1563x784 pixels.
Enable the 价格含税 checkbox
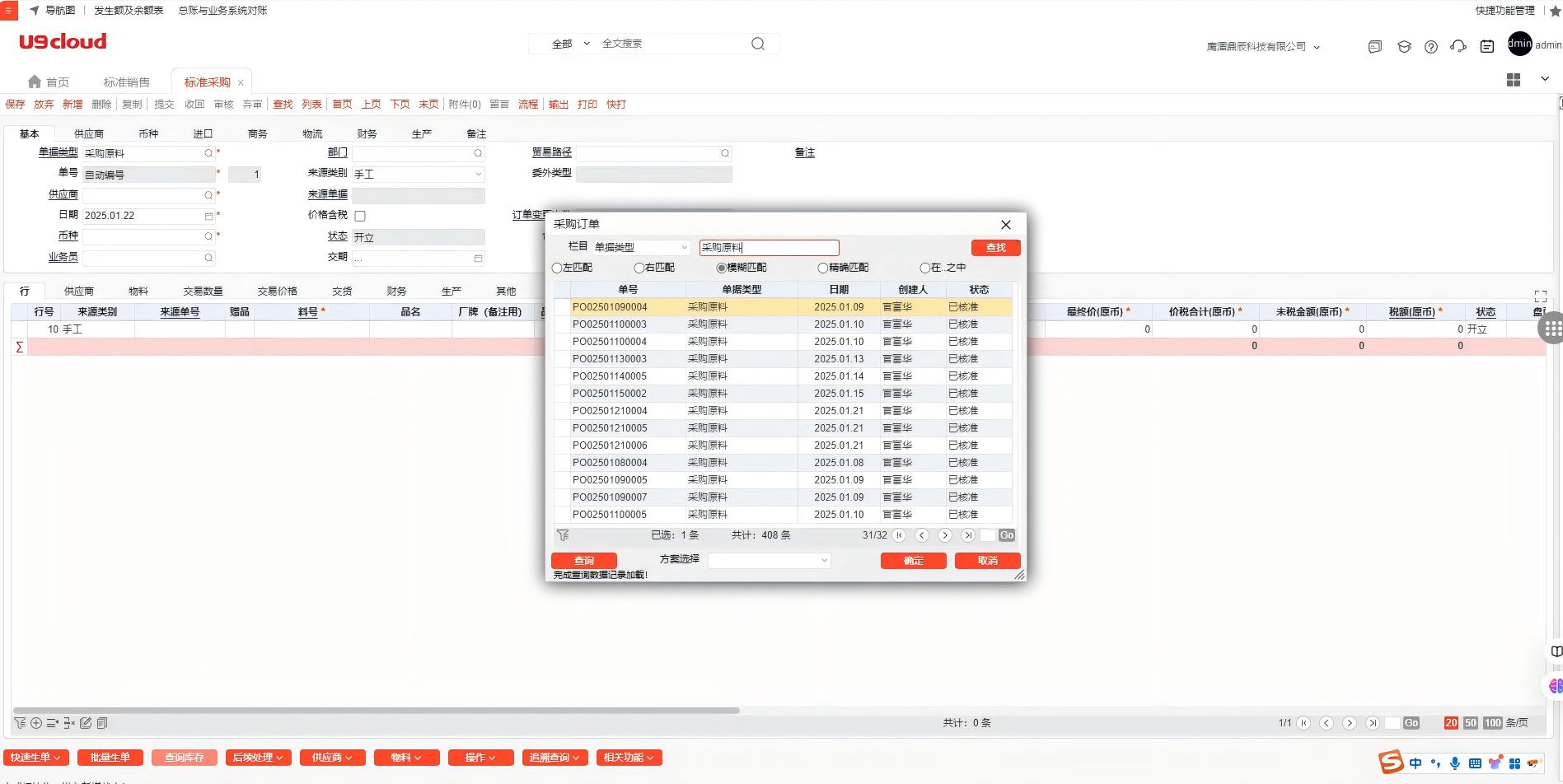point(360,216)
